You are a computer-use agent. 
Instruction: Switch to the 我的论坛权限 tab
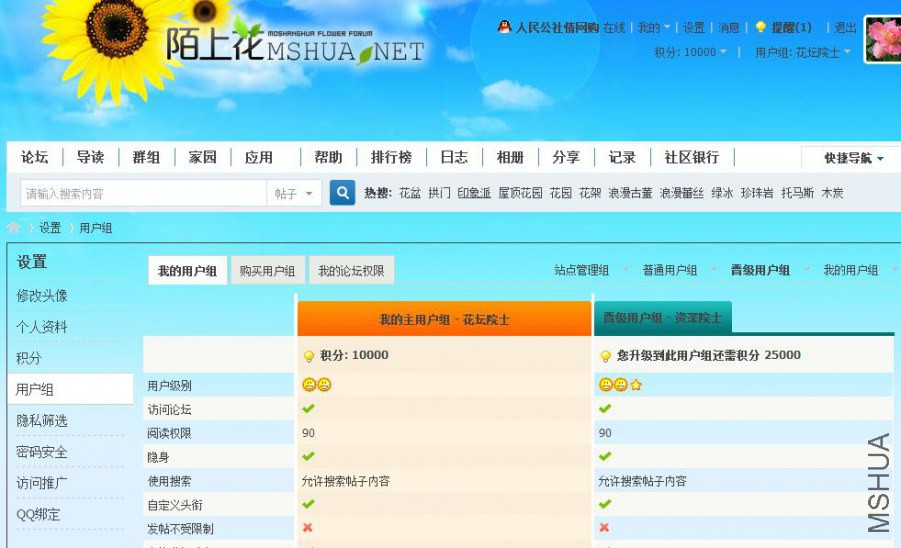pos(351,271)
